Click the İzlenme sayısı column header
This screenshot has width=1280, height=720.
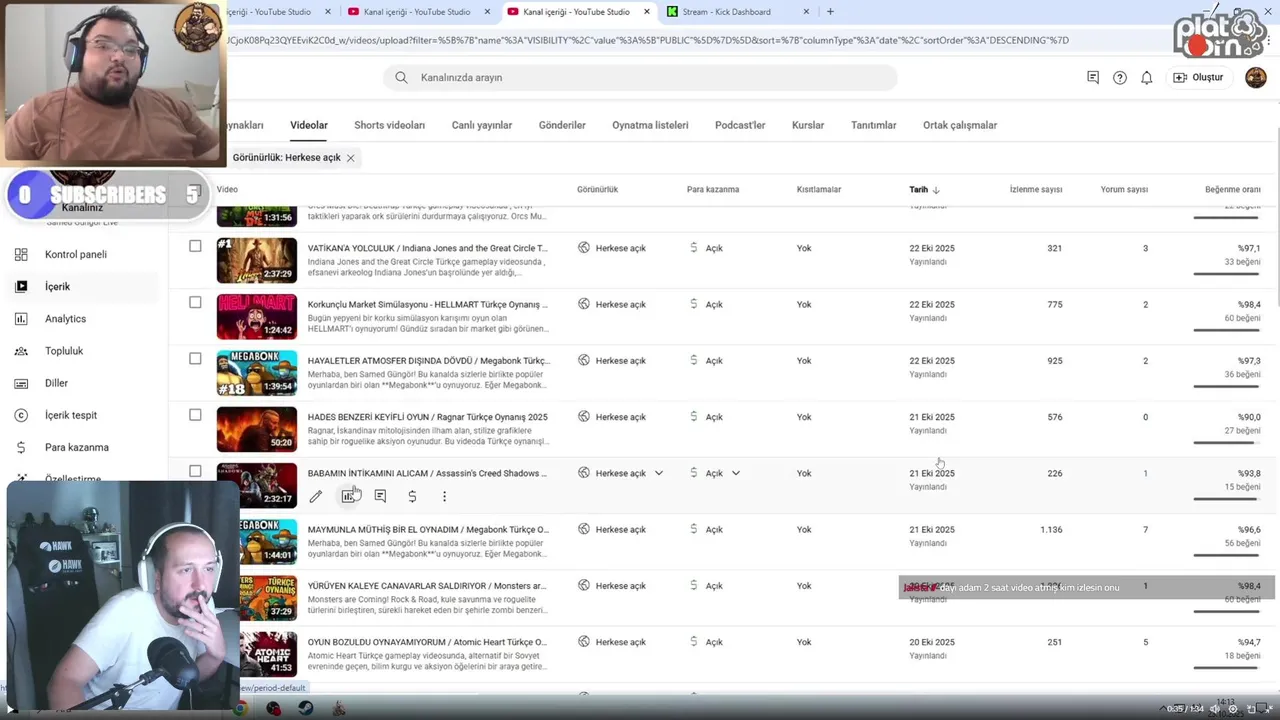(1036, 189)
